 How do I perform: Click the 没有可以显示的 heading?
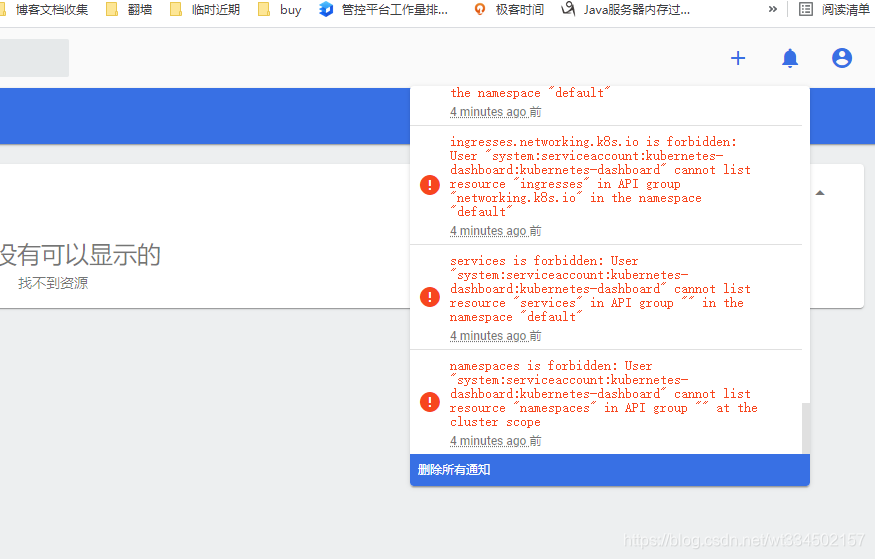(80, 255)
